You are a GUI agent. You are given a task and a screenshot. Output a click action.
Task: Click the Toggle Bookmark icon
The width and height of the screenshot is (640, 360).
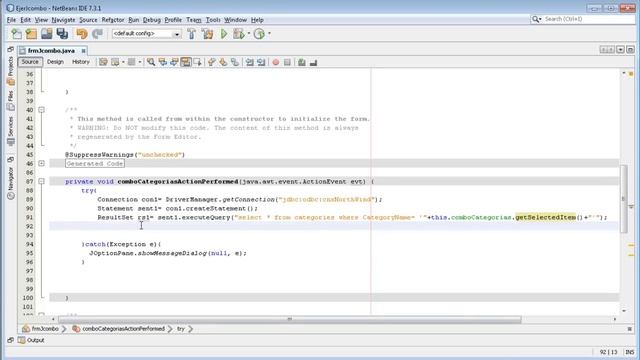pyautogui.click(x=235, y=62)
